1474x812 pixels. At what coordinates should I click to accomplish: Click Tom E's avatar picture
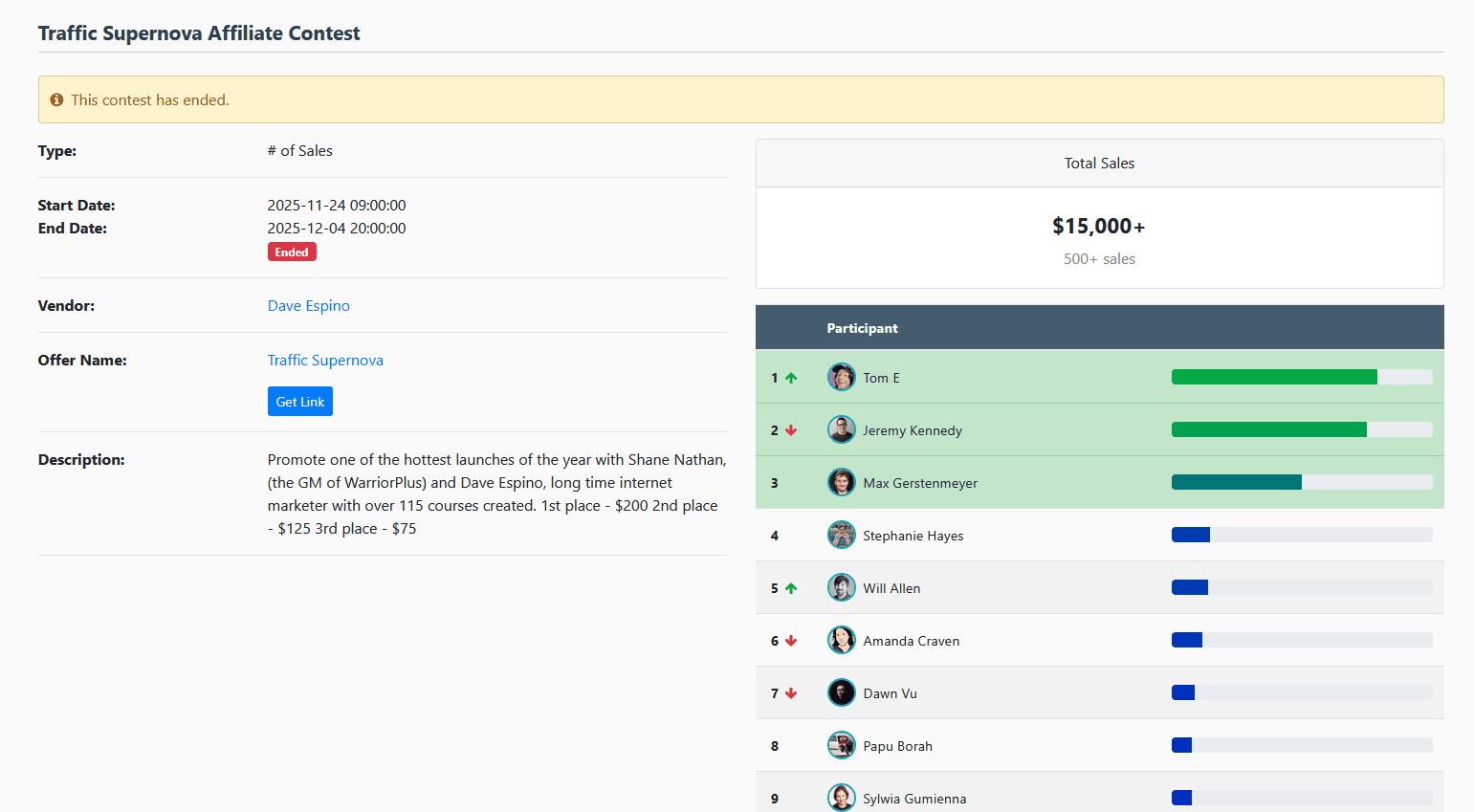[841, 378]
